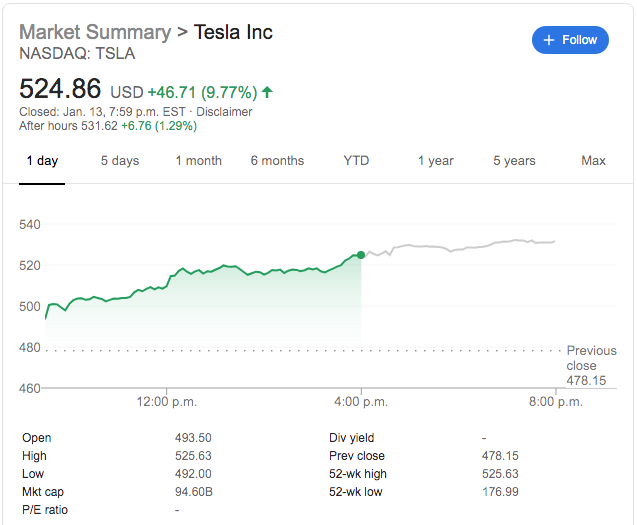Switch to 1 year range
The height and width of the screenshot is (525, 637).
[435, 161]
